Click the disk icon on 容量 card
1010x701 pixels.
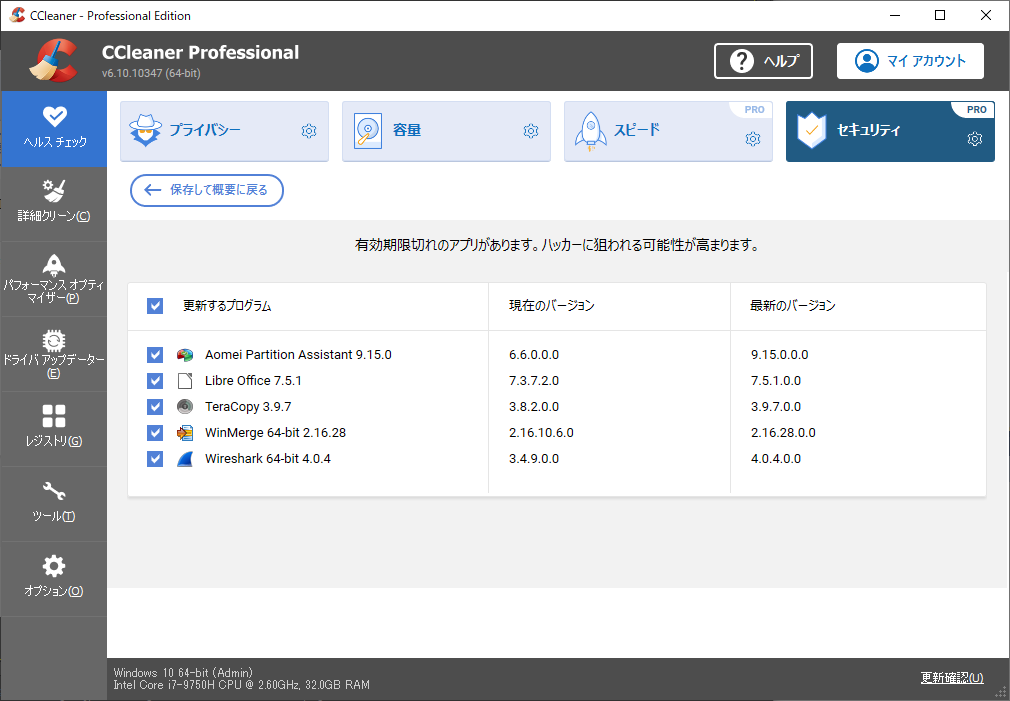[368, 131]
